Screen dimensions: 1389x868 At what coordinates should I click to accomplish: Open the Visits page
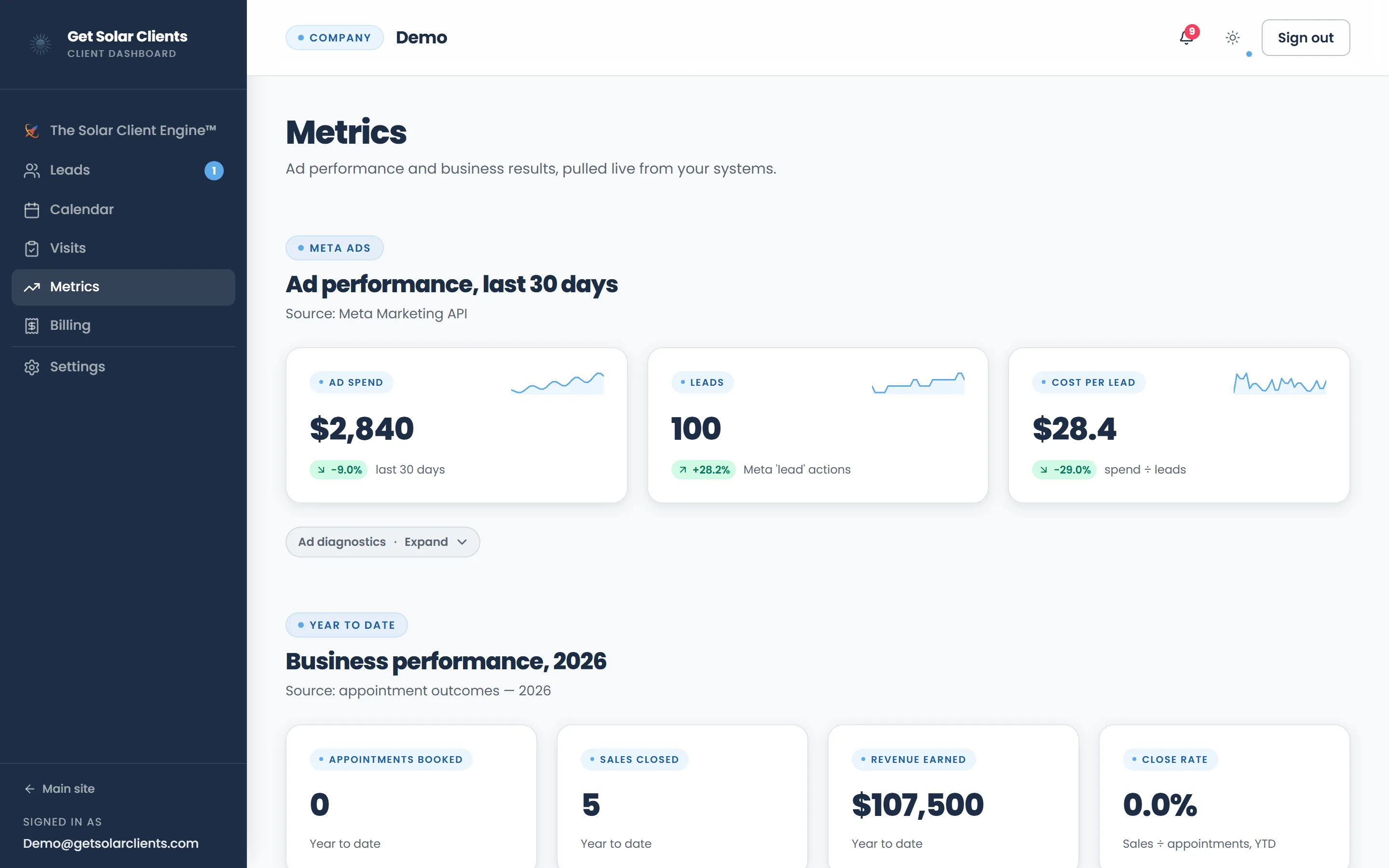click(x=123, y=248)
